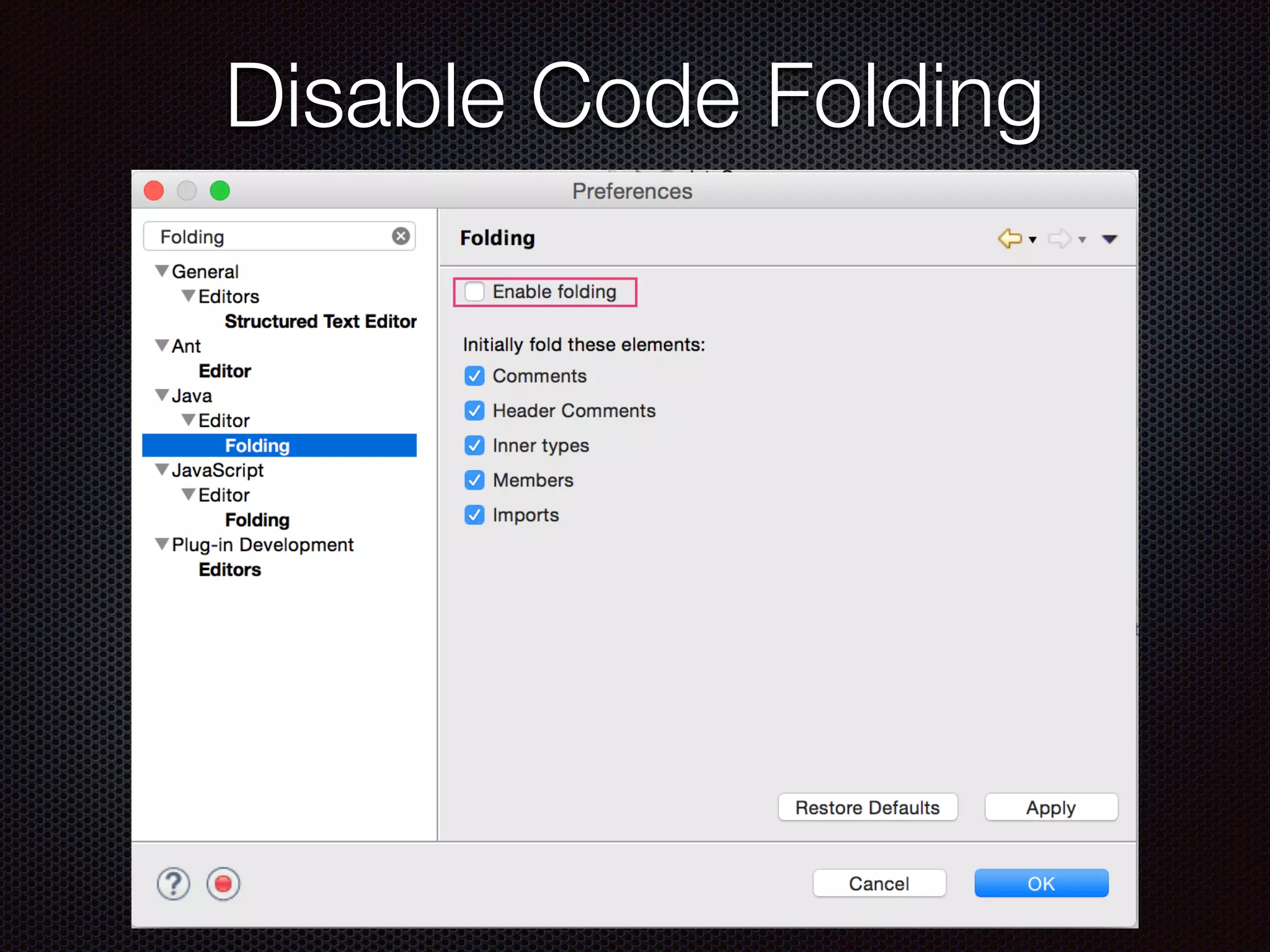
Task: Collapse the Java tree node
Action: click(162, 395)
